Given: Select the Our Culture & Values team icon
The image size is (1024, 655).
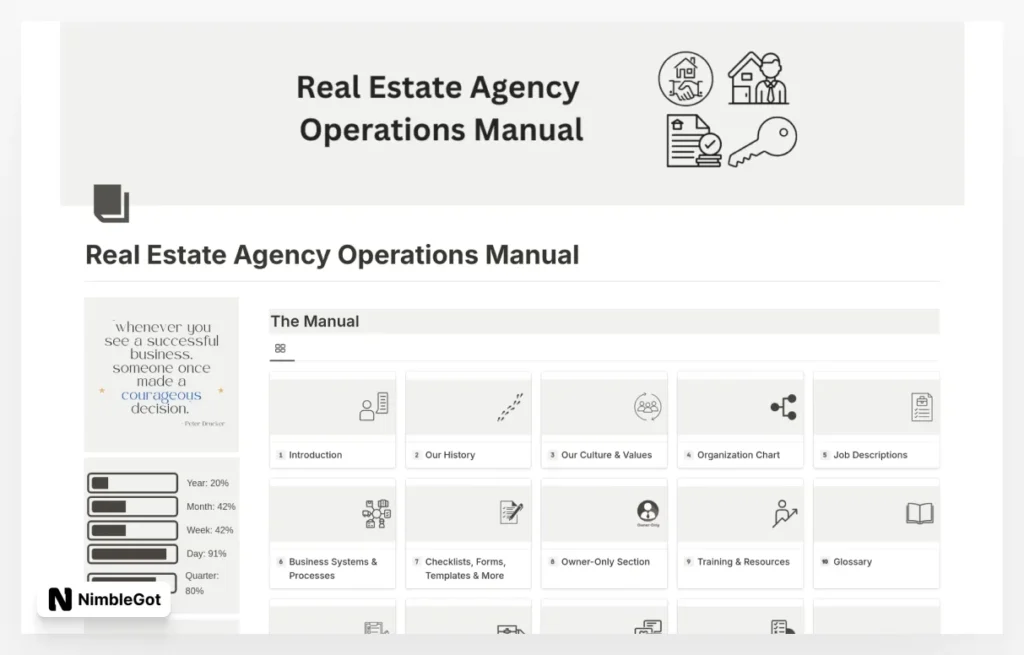Looking at the screenshot, I should [x=646, y=406].
